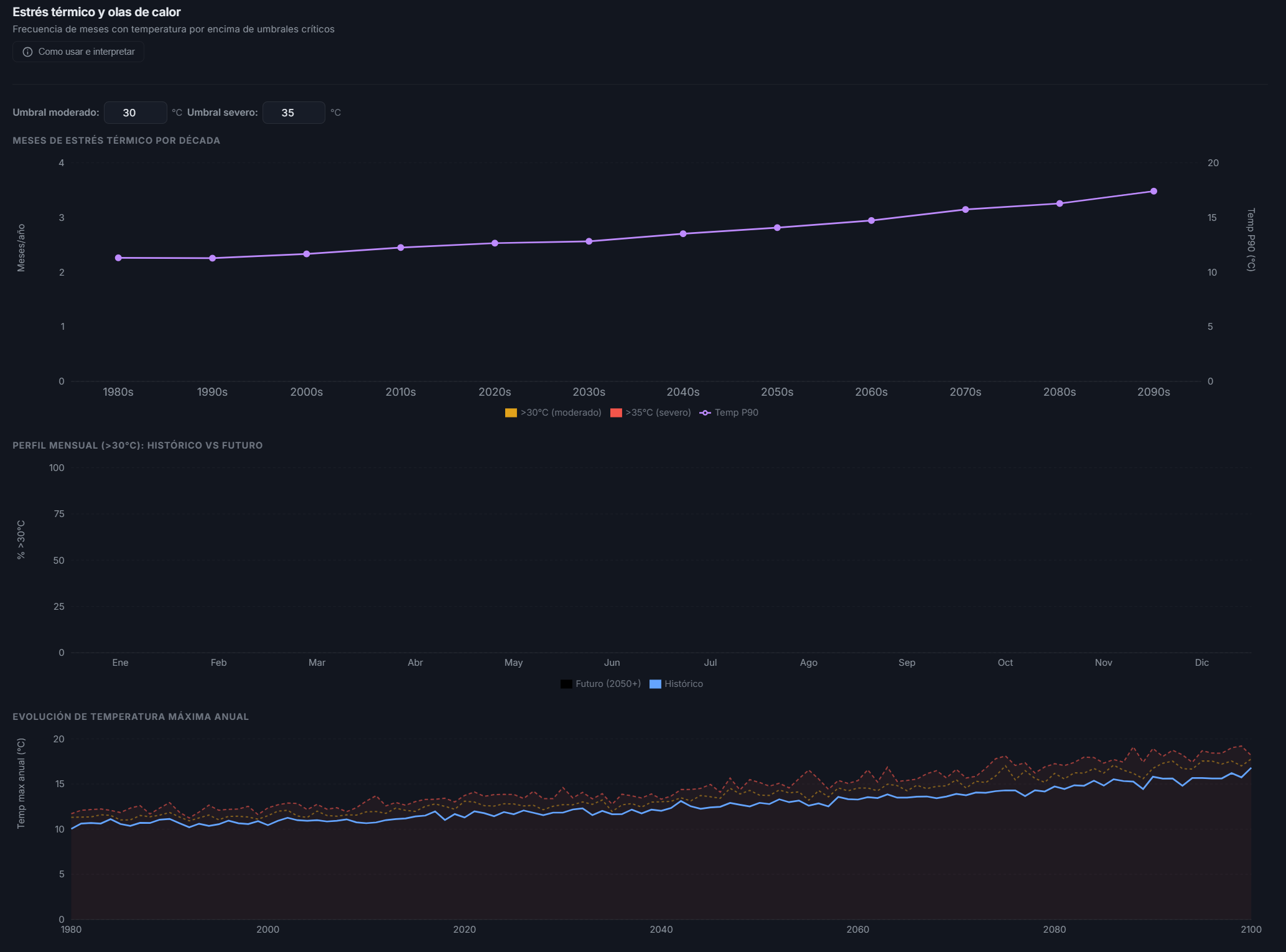Click the 2000s x-axis decade label
The width and height of the screenshot is (1286, 952).
tap(306, 392)
